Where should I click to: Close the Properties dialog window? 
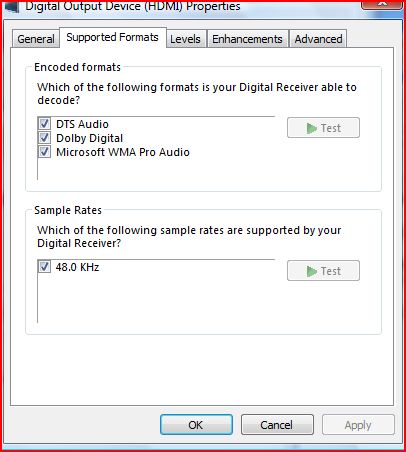click(x=382, y=4)
